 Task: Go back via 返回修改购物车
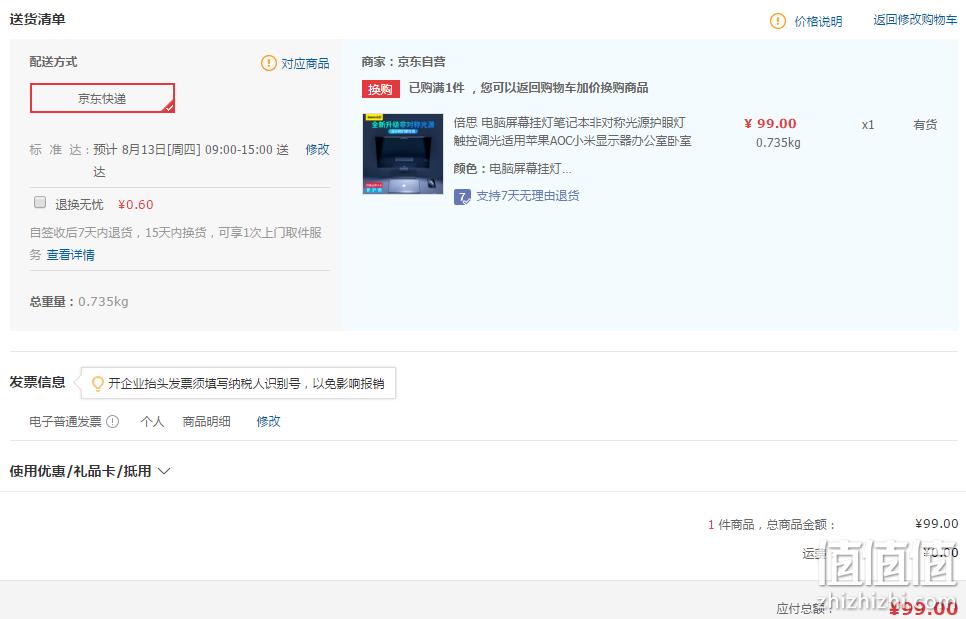tap(915, 20)
